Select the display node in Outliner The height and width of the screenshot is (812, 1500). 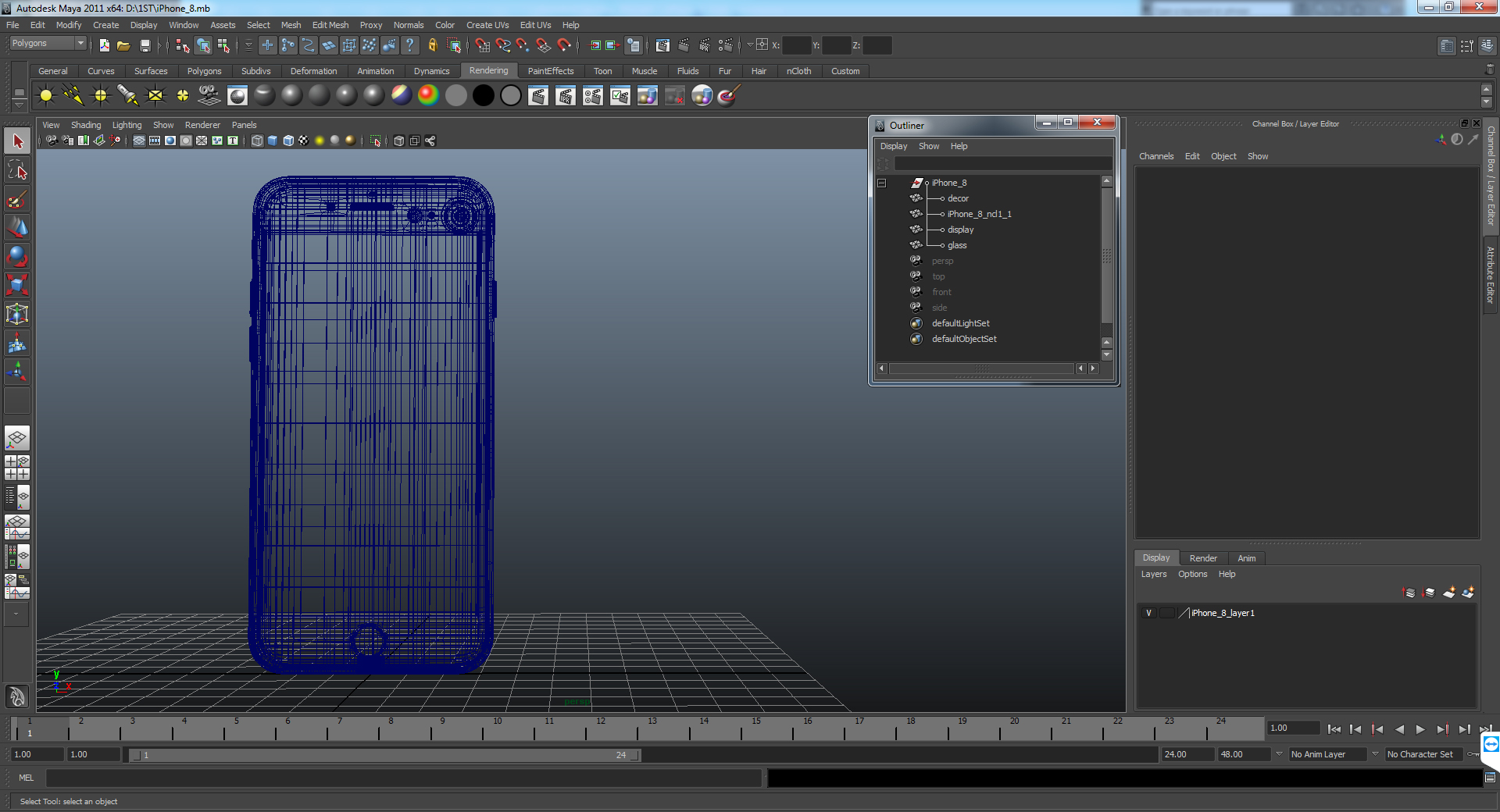click(x=960, y=230)
